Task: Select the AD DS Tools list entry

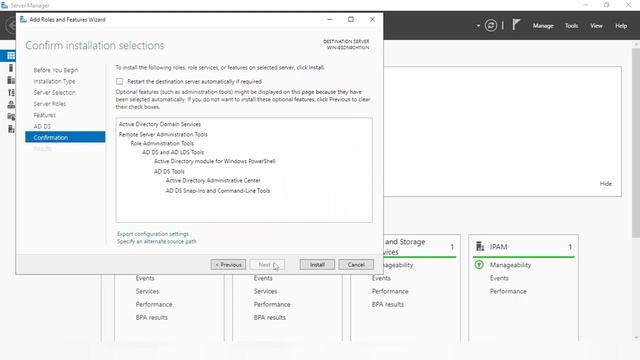Action: (169, 171)
